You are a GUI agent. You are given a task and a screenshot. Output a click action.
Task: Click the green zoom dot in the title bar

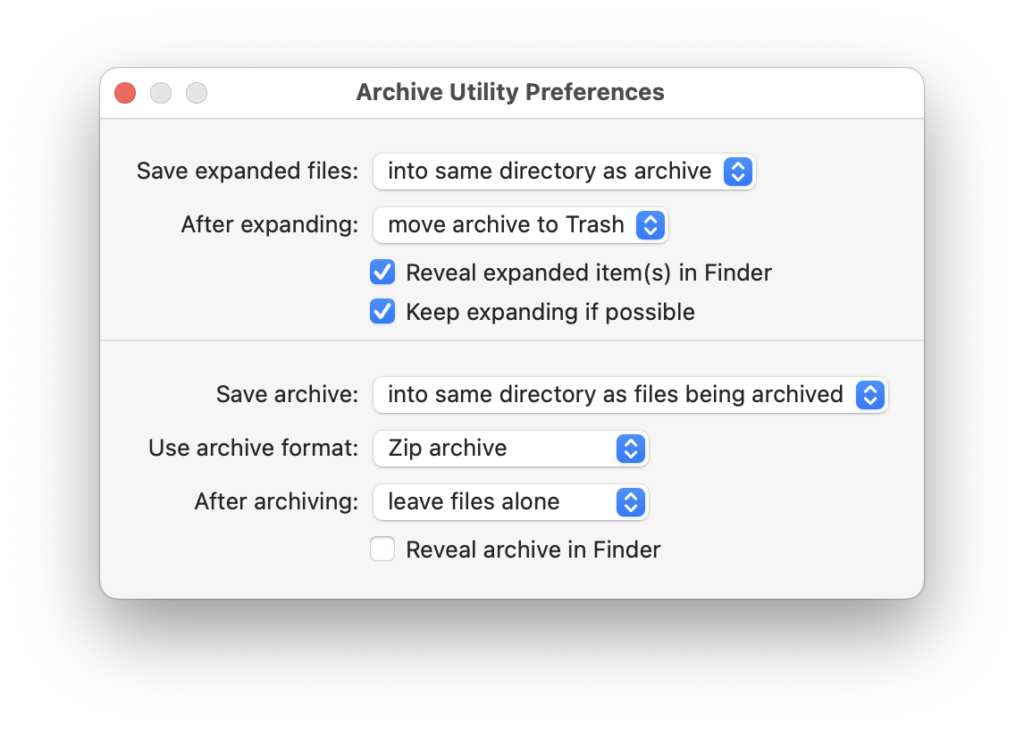pyautogui.click(x=196, y=92)
